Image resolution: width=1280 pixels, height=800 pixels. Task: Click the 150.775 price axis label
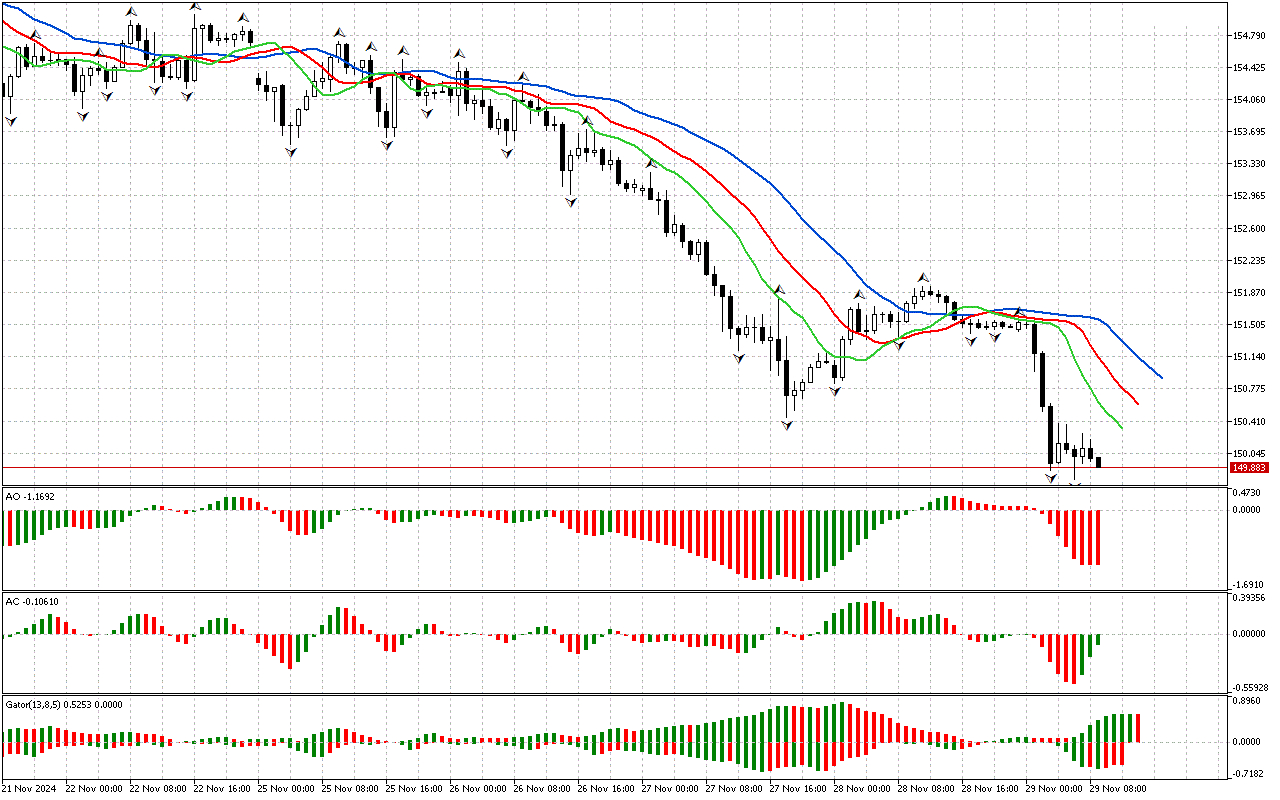(1251, 388)
